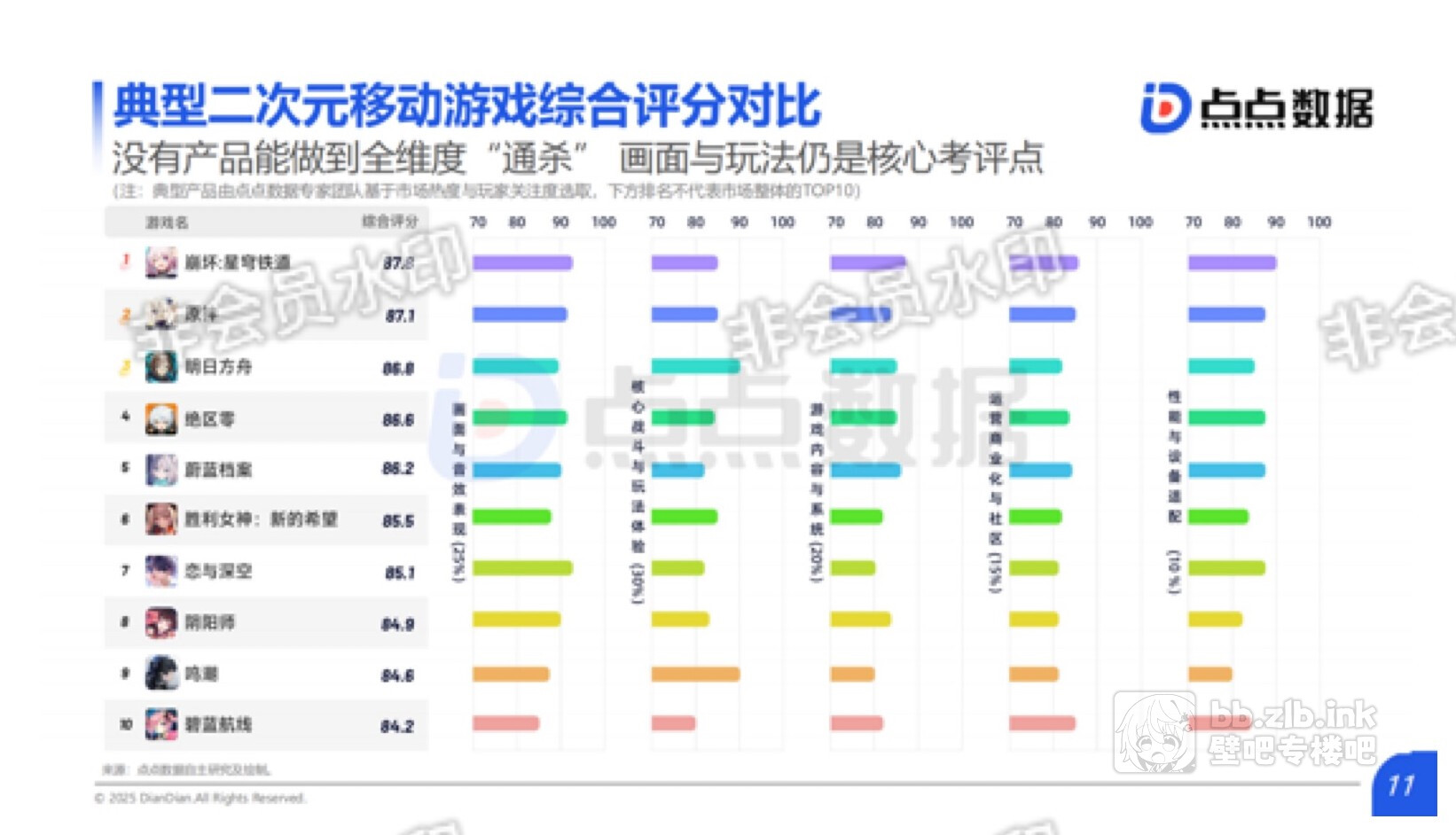Select the copyright line © 2025 DianDian
This screenshot has width=1456, height=835.
pos(200,798)
